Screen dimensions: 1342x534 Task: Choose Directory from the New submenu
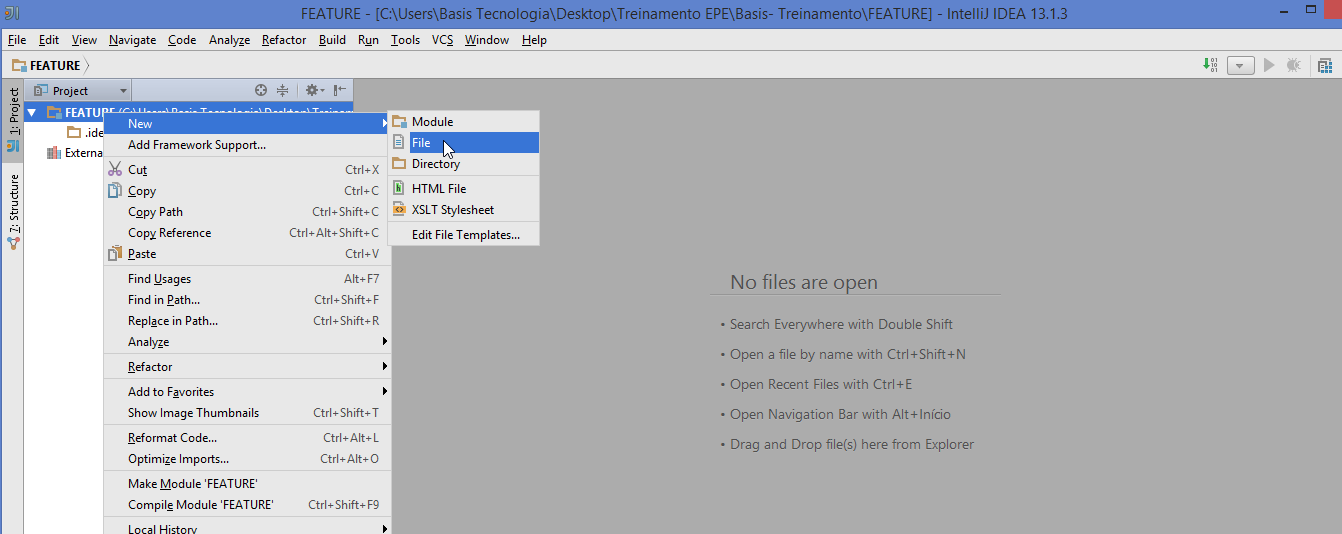click(435, 164)
